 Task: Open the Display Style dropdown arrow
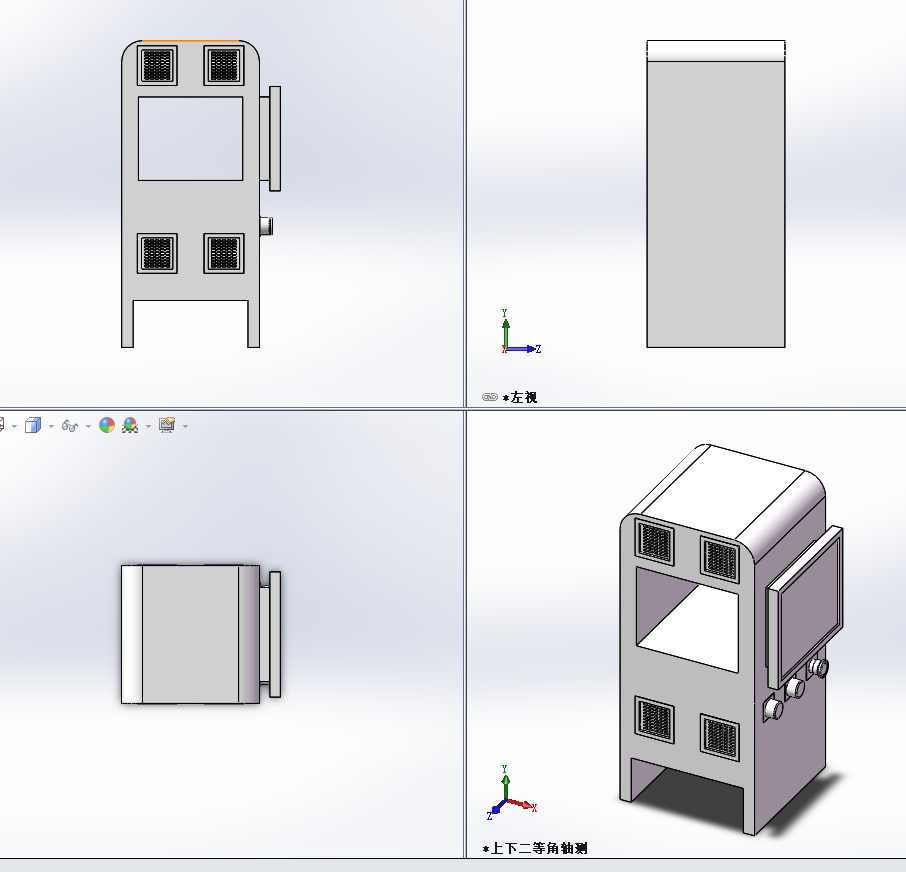click(x=51, y=426)
